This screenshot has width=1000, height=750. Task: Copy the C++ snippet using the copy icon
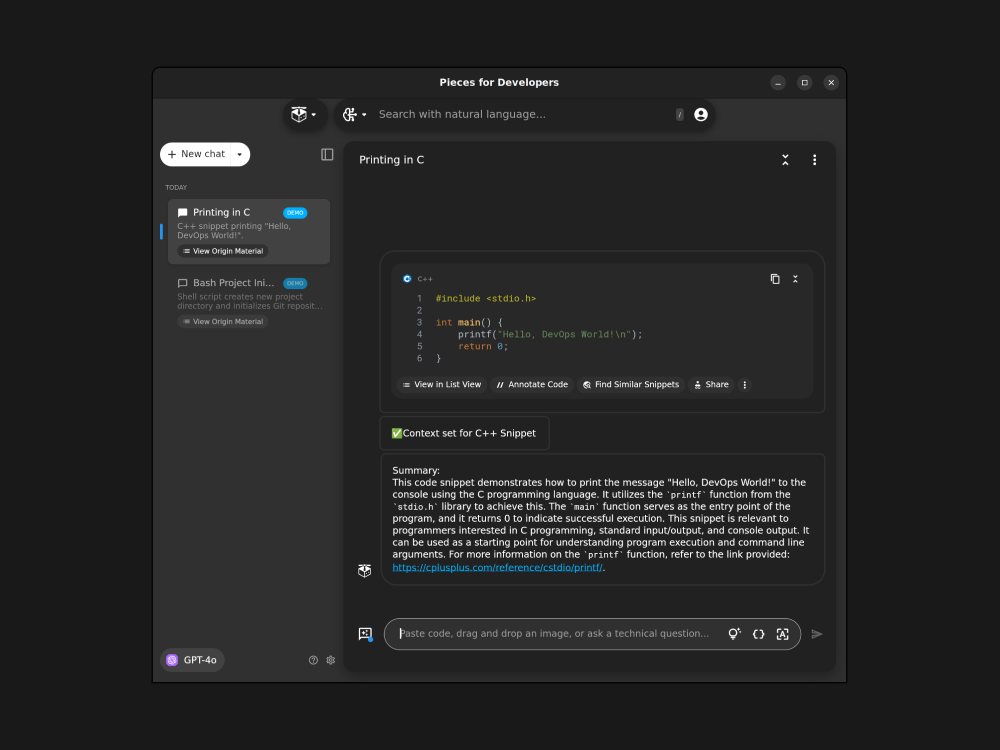coord(773,278)
